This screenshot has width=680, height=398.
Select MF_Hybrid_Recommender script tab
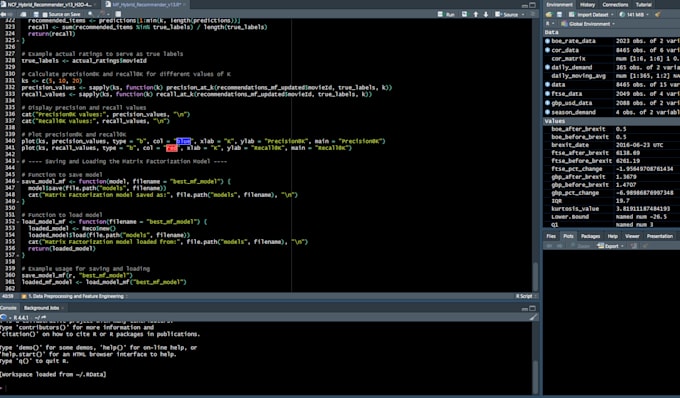coord(145,4)
